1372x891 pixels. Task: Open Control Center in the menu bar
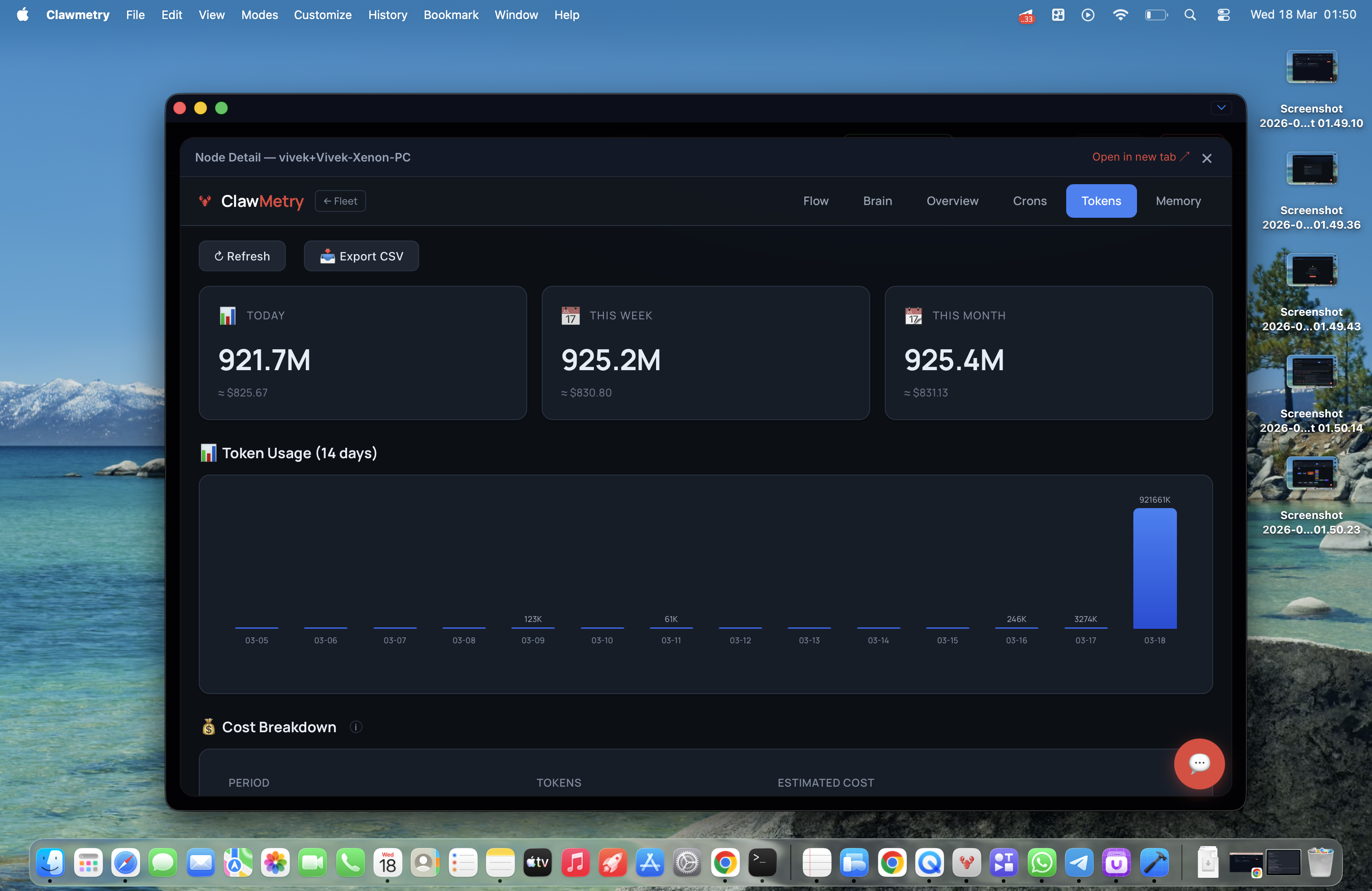pyautogui.click(x=1223, y=15)
